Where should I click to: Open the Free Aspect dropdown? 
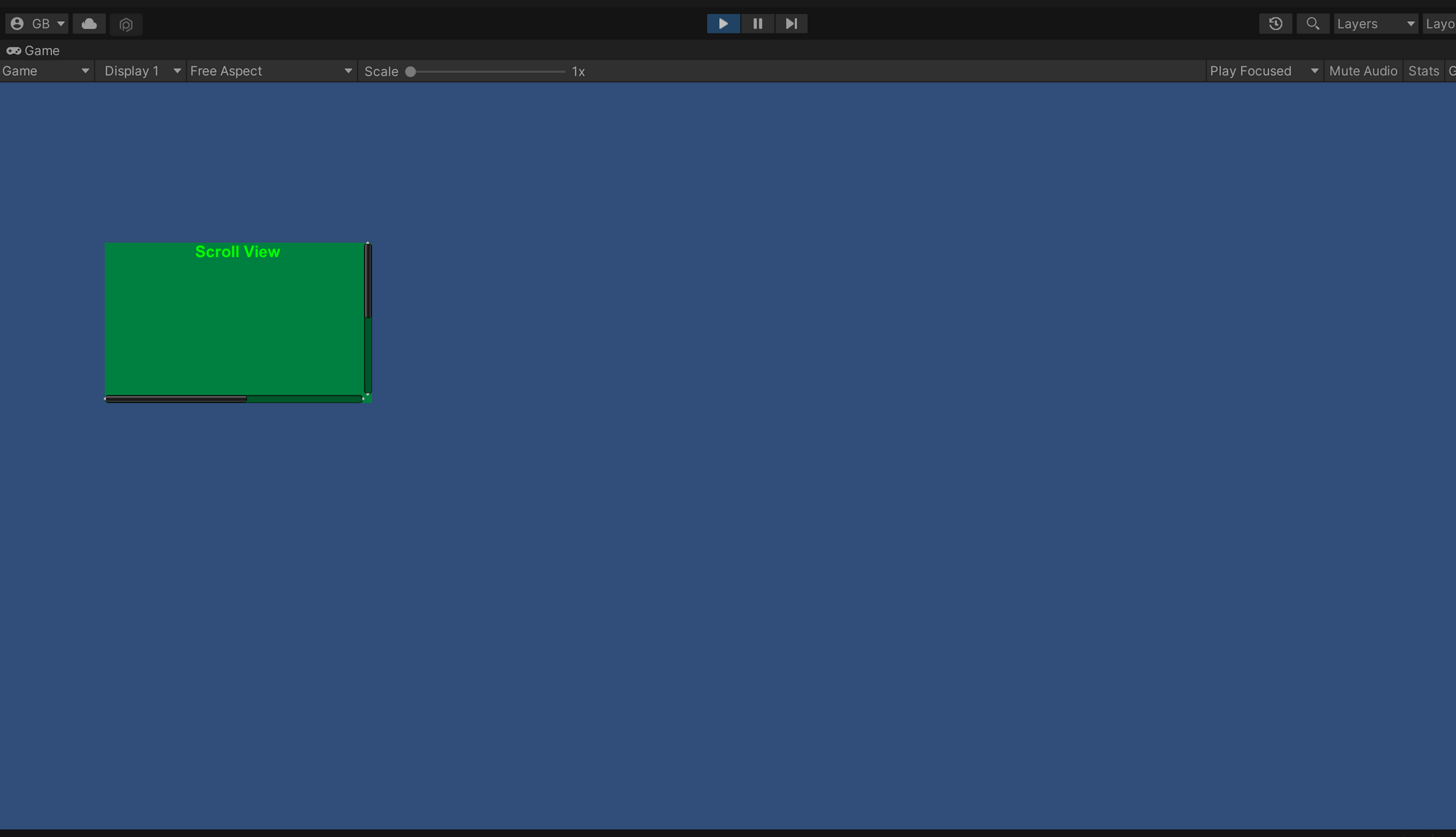[x=272, y=71]
